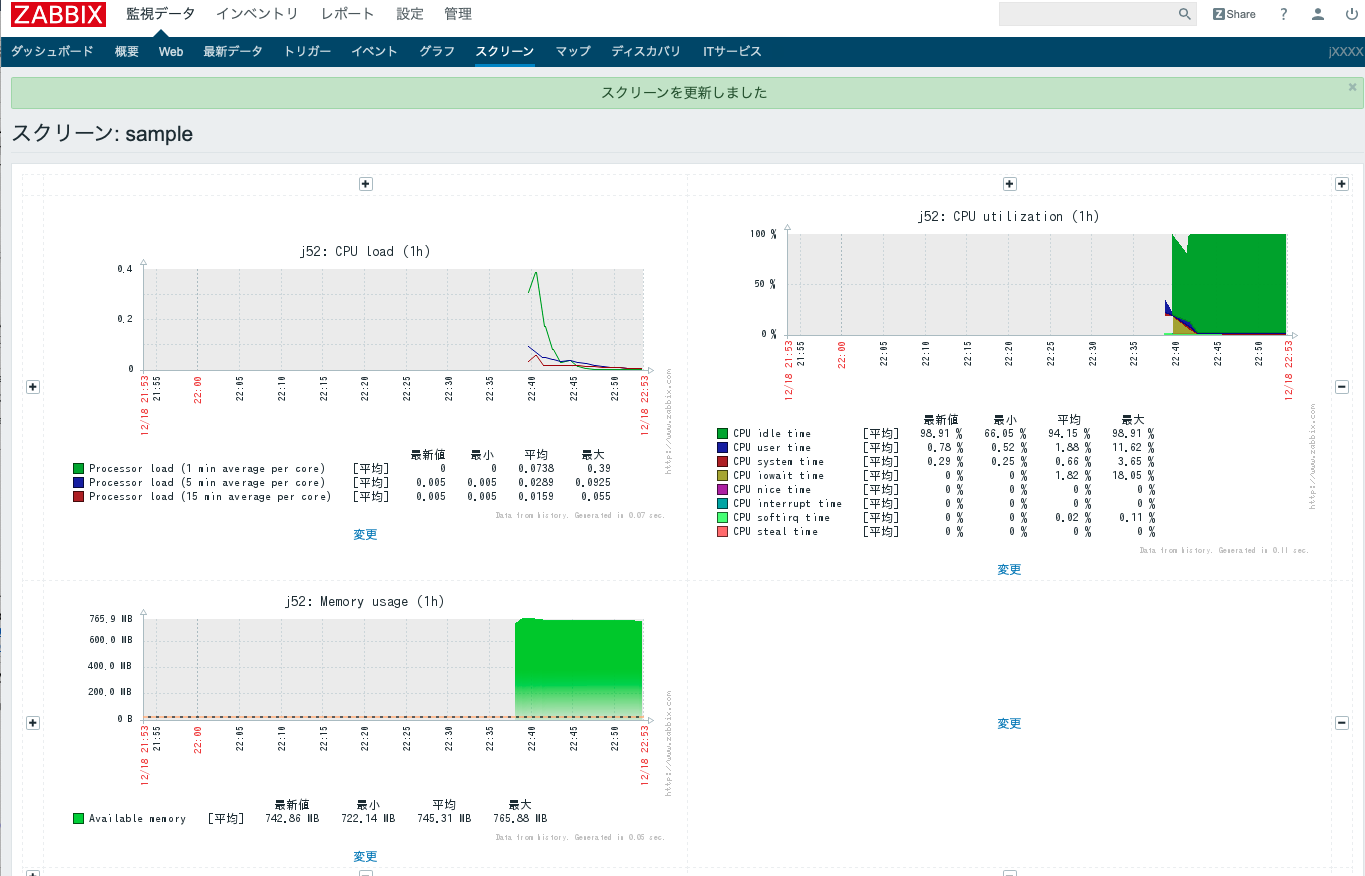Viewport: 1365px width, 876px height.
Task: Add row with plus left of CPU load graph
Action: pyautogui.click(x=32, y=387)
